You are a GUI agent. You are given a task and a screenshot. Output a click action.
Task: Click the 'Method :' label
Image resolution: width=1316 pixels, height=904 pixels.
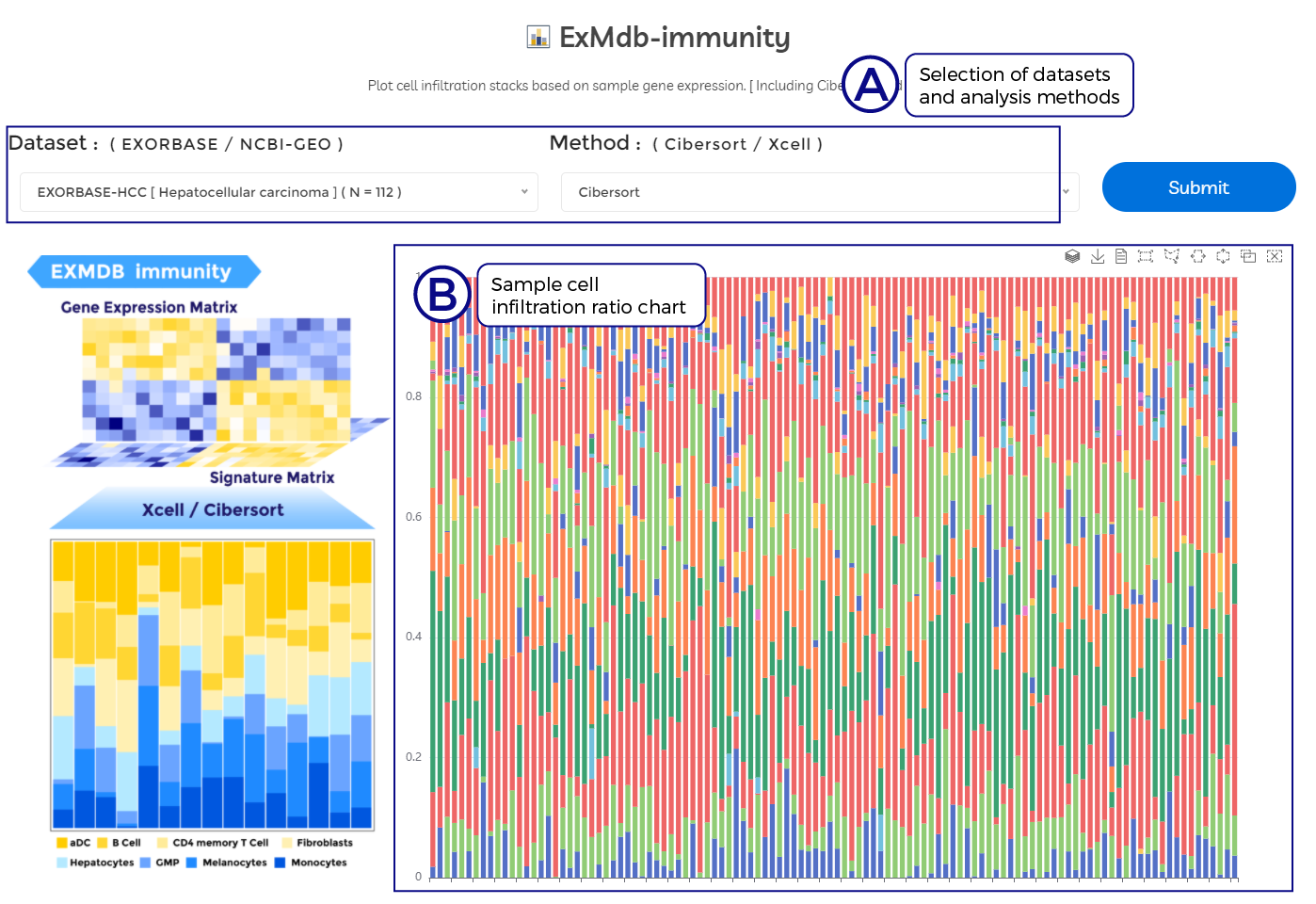[595, 143]
